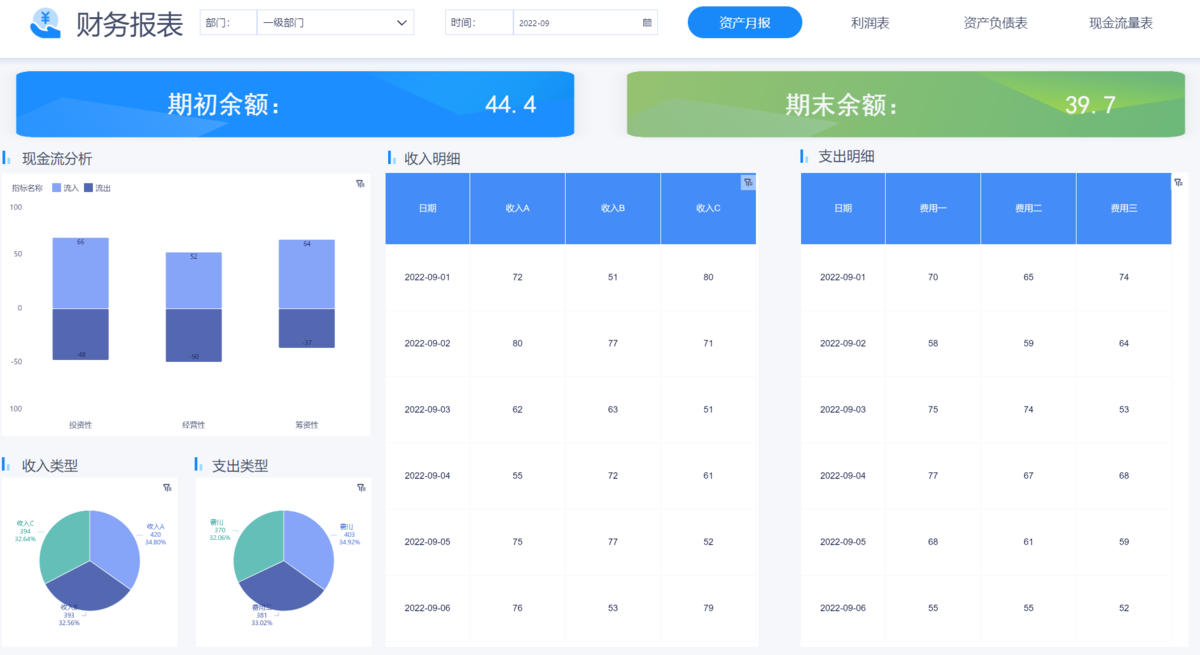Click the 收入B column header
This screenshot has width=1200, height=655.
pos(613,208)
